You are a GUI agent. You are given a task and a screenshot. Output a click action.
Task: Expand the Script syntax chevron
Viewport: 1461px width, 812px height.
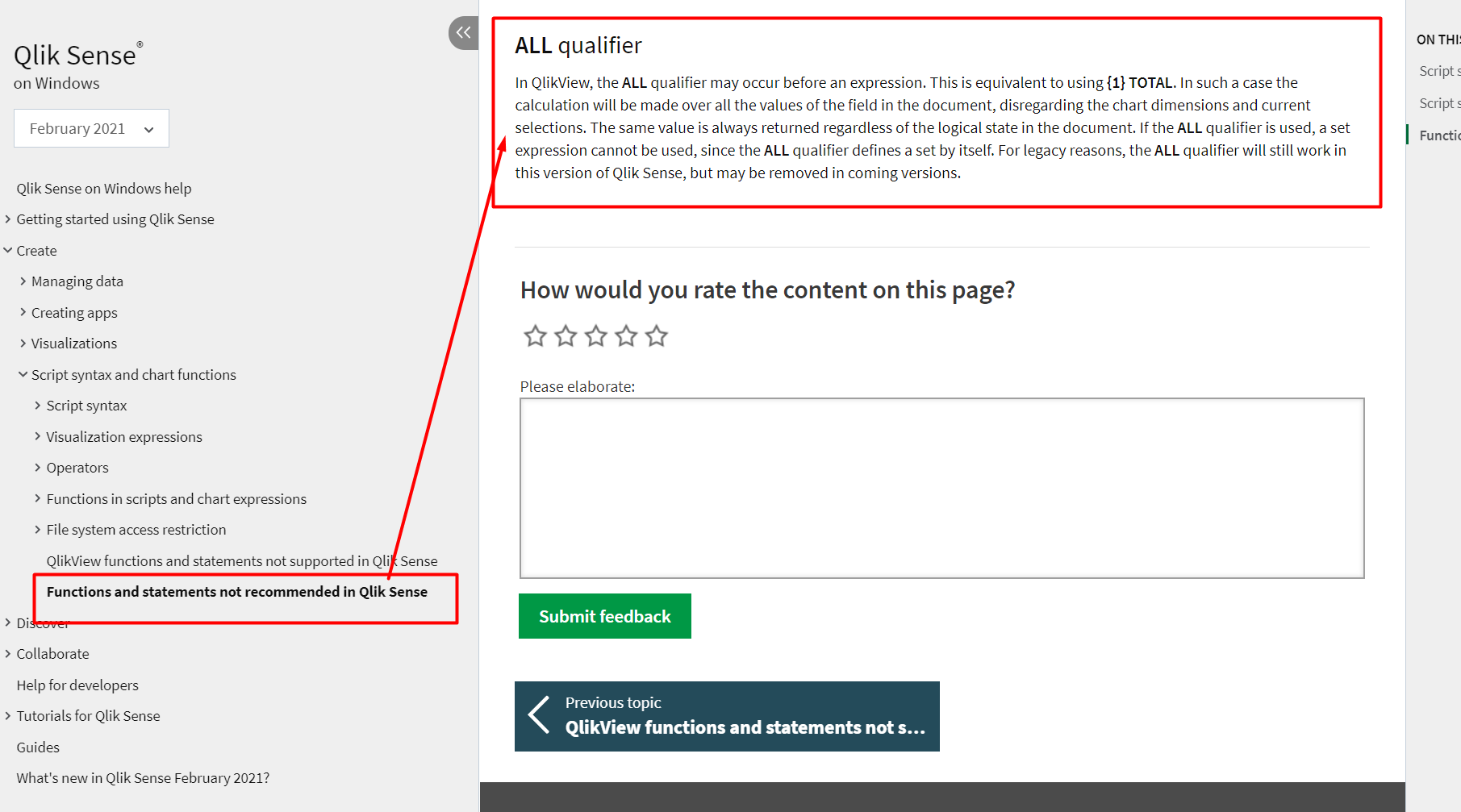(37, 405)
